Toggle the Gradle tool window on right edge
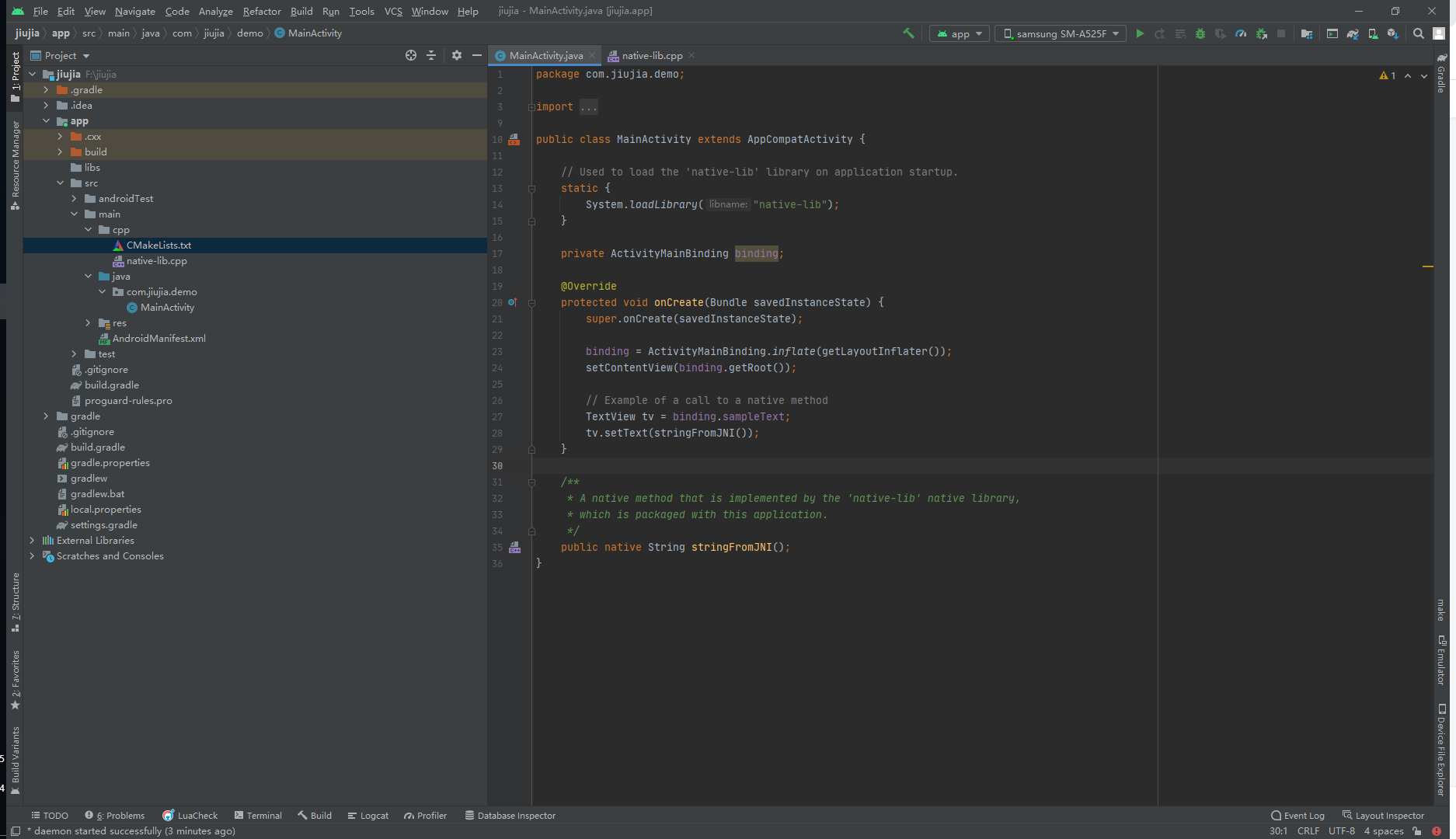 click(1441, 75)
